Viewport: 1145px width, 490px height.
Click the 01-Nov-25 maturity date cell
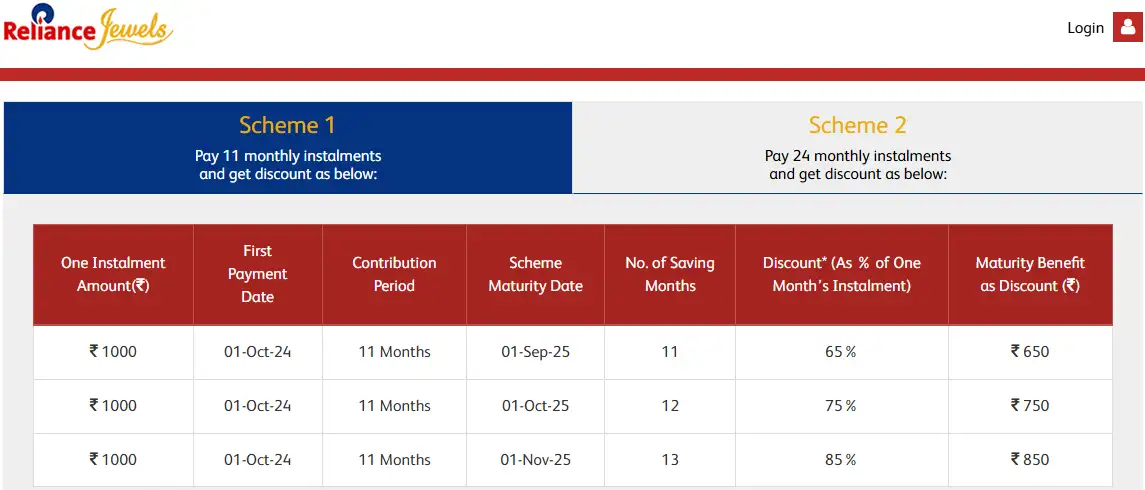[x=535, y=460]
